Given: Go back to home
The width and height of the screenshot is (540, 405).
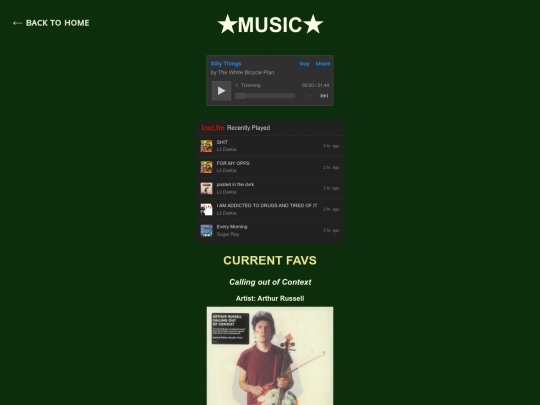Looking at the screenshot, I should pos(51,23).
